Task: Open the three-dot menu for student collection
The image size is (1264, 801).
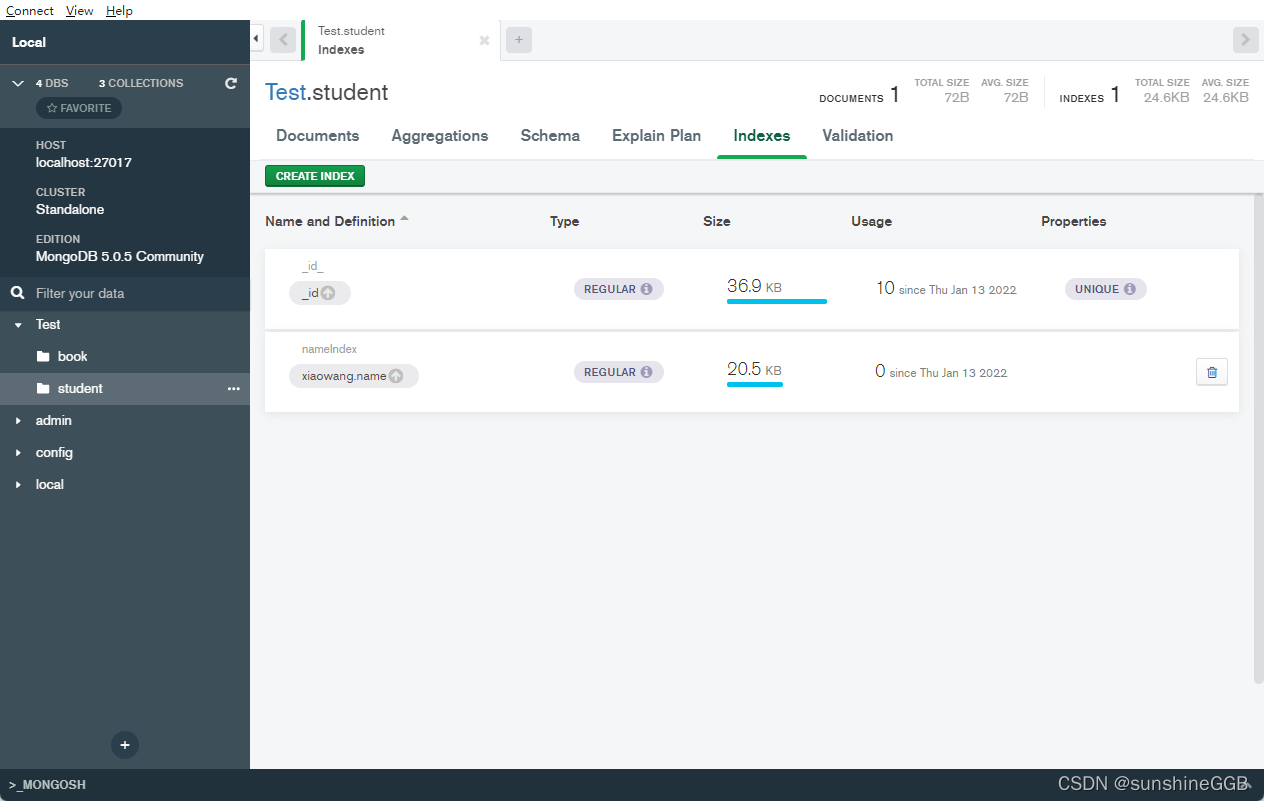Action: (233, 388)
